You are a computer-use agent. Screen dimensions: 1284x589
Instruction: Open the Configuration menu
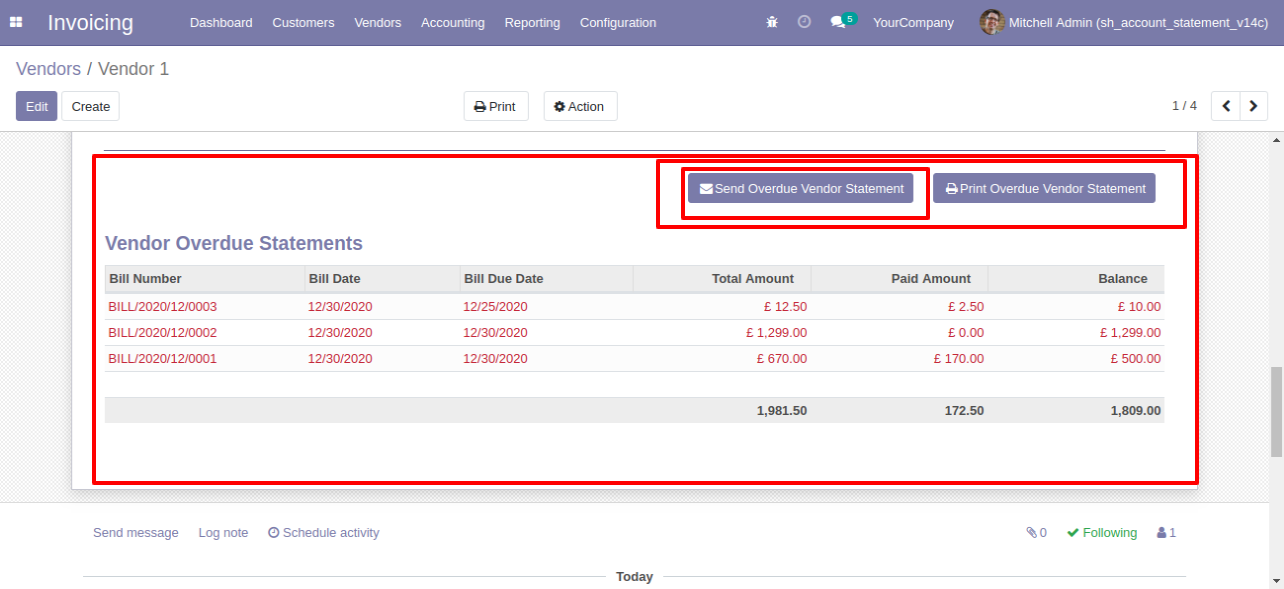(x=618, y=22)
